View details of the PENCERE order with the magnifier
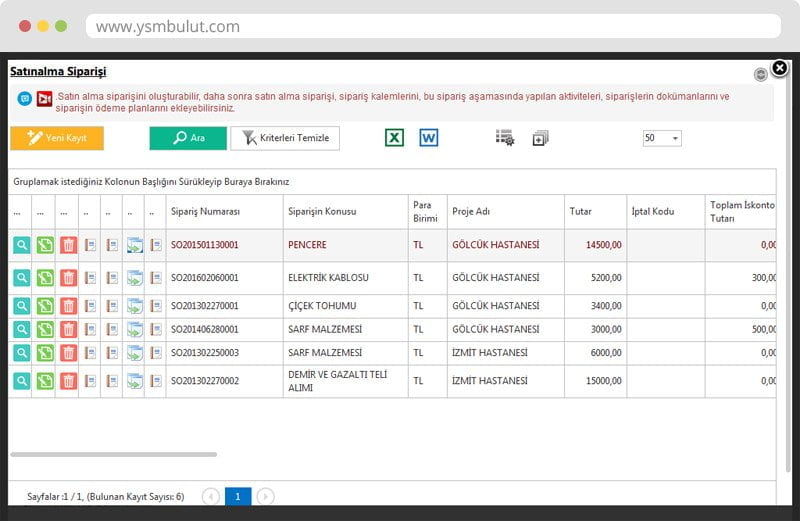Image resolution: width=800 pixels, height=521 pixels. tap(22, 244)
